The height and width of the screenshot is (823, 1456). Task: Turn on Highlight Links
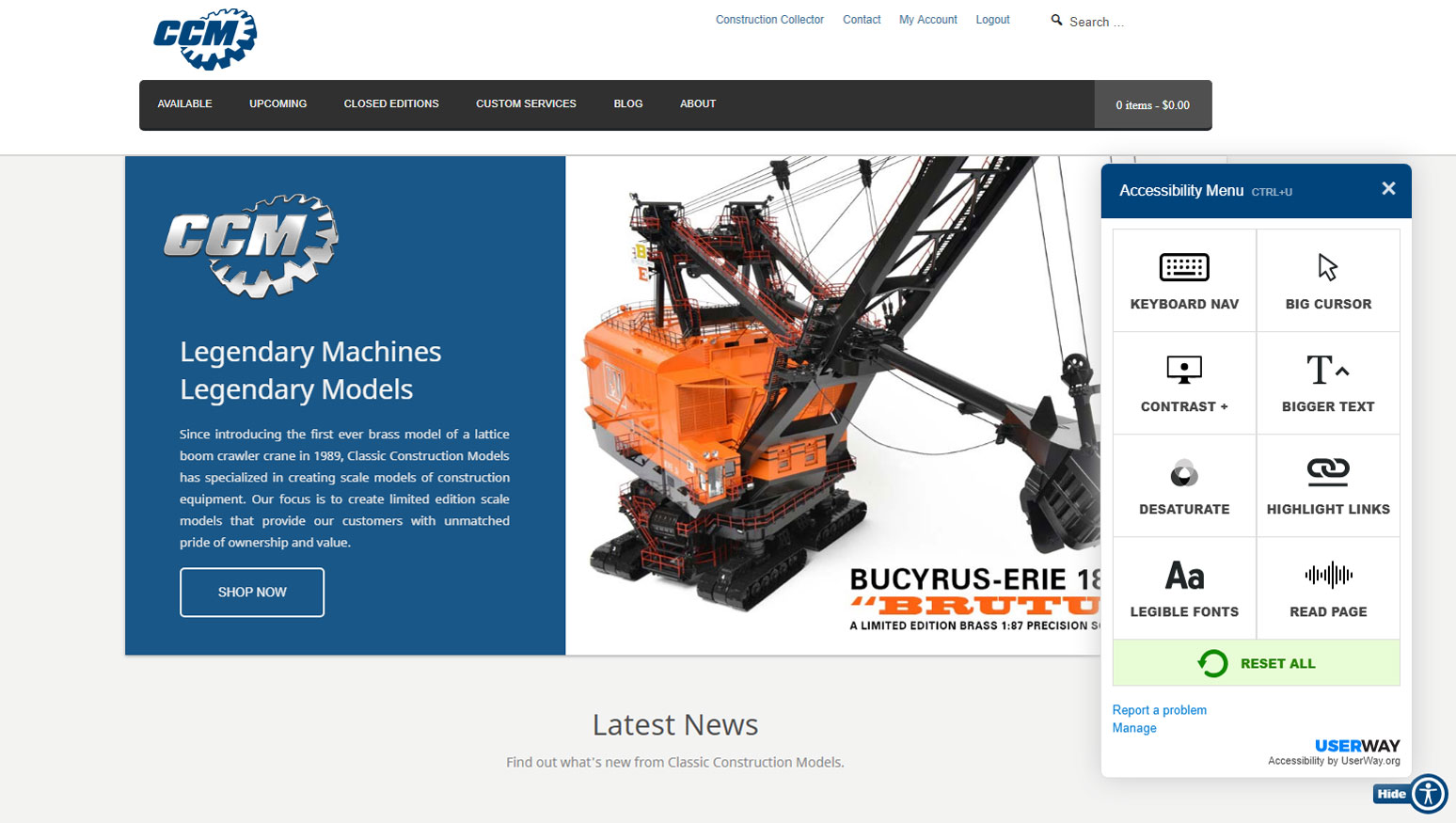pos(1328,485)
